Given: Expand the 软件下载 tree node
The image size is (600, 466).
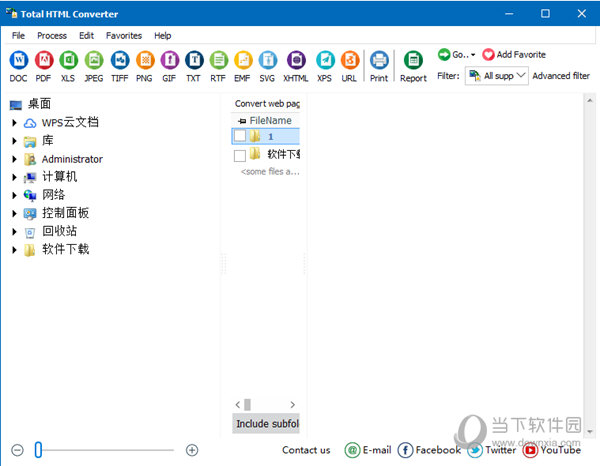Looking at the screenshot, I should pos(14,250).
